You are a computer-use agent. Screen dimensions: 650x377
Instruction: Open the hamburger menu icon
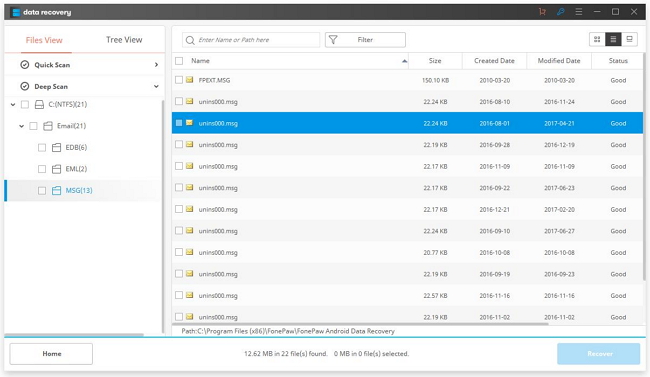[579, 12]
